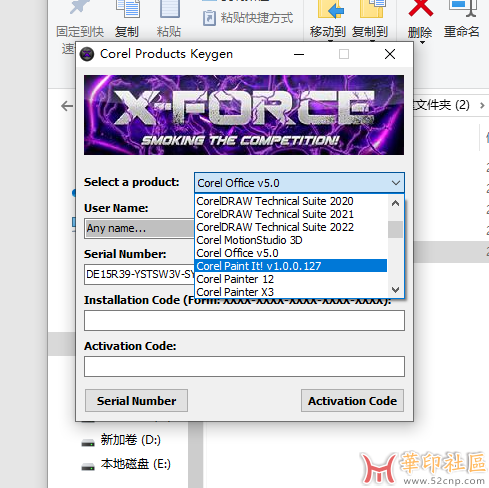Image resolution: width=489 pixels, height=488 pixels.
Task: Pick Corel MotionStudio 3D from list
Action: point(291,240)
